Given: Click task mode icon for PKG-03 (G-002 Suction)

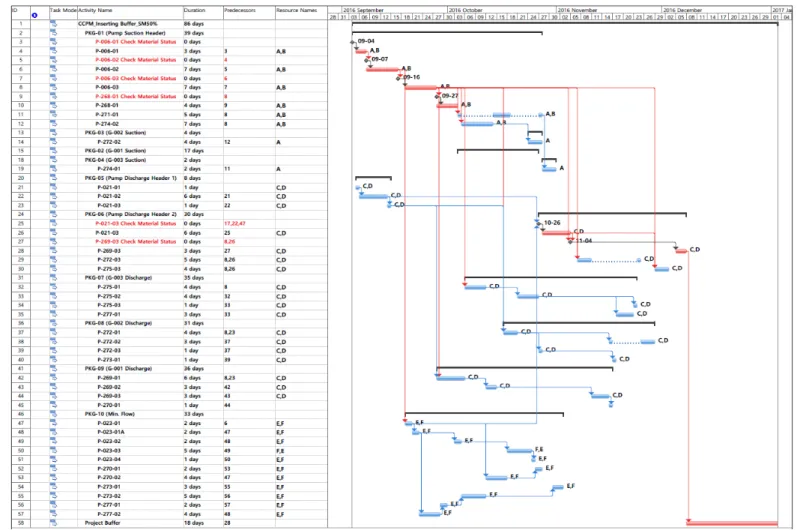Looking at the screenshot, I should 54,133.
